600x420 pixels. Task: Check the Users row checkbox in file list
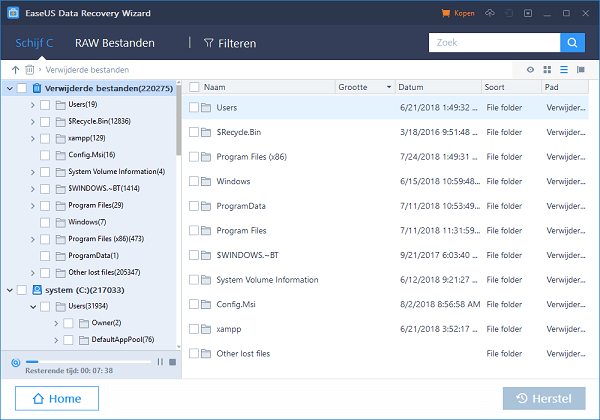194,107
